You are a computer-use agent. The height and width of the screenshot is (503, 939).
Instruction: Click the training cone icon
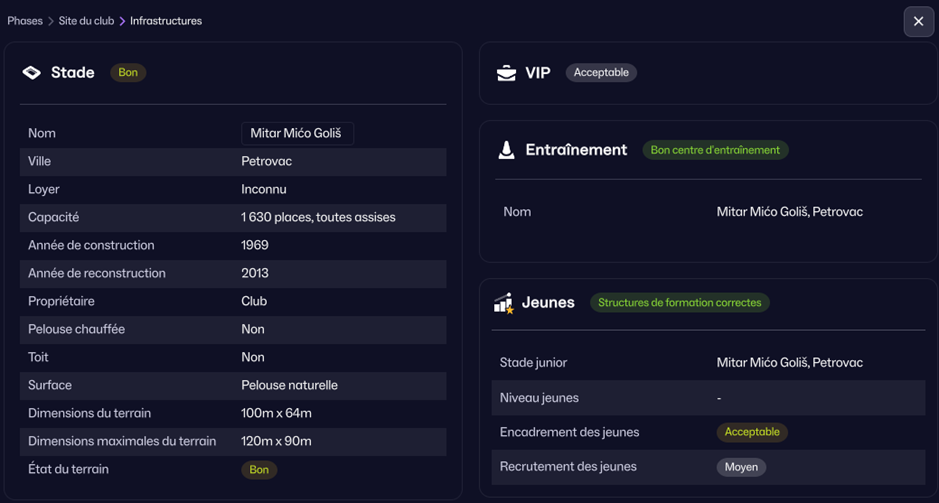point(507,150)
